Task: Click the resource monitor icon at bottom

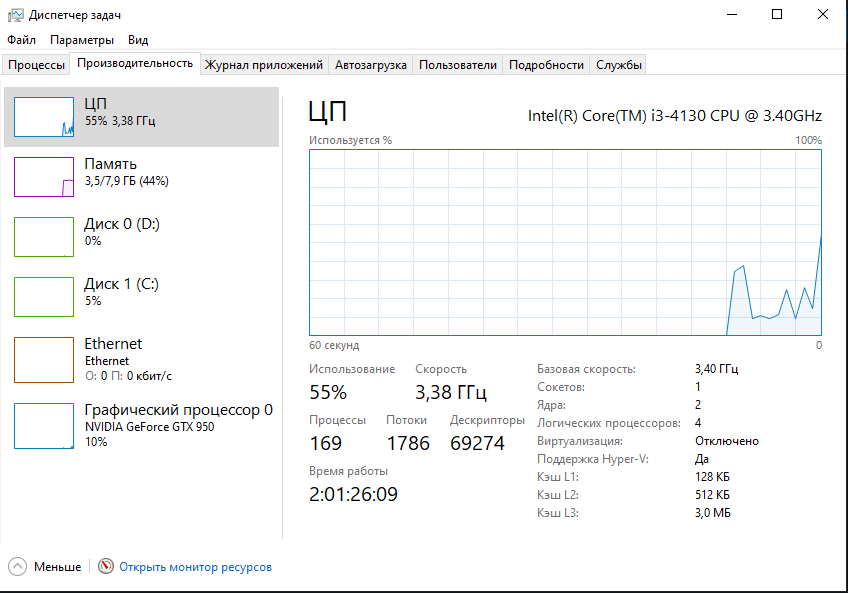Action: coord(106,567)
